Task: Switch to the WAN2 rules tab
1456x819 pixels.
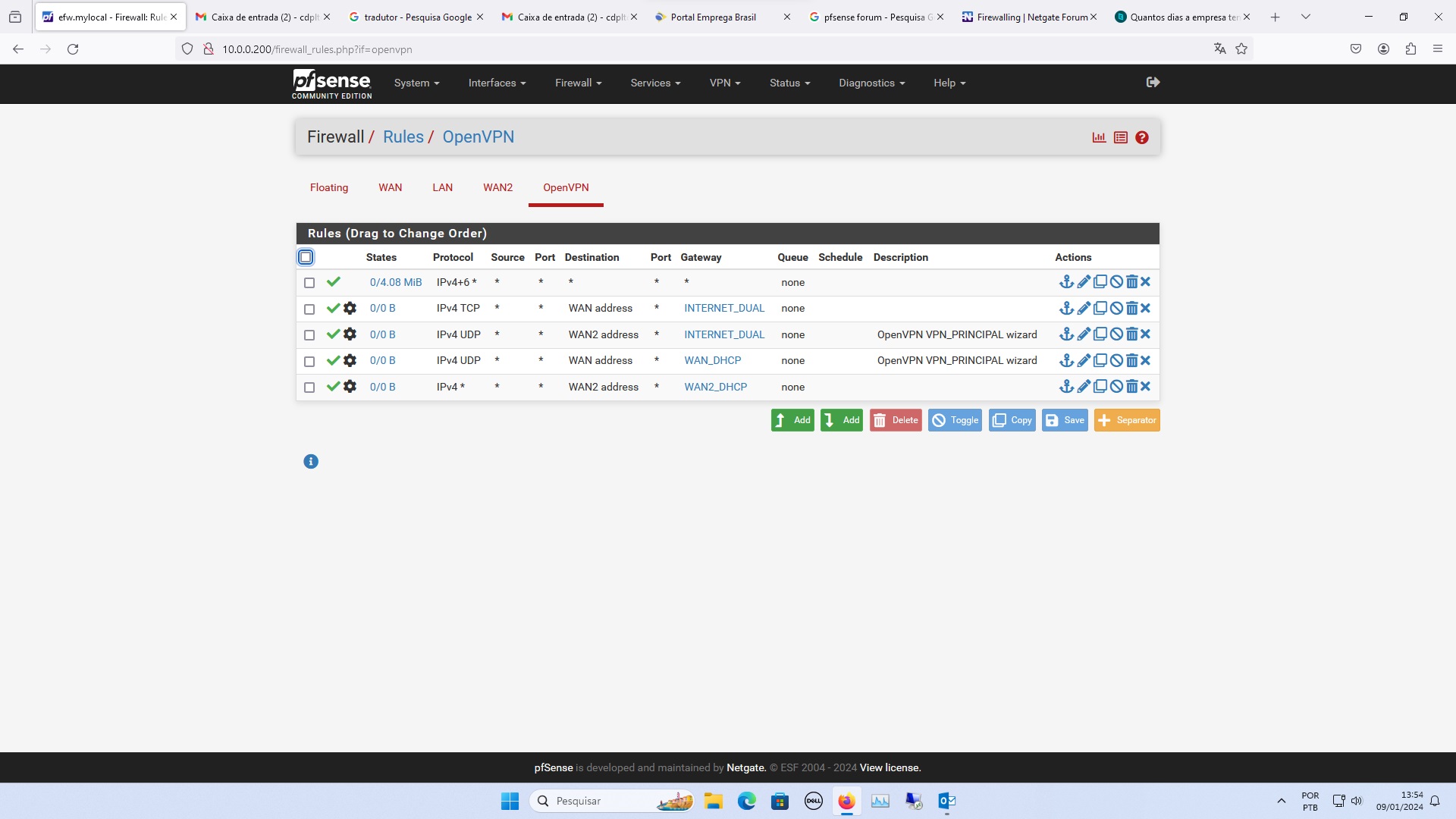Action: (497, 187)
